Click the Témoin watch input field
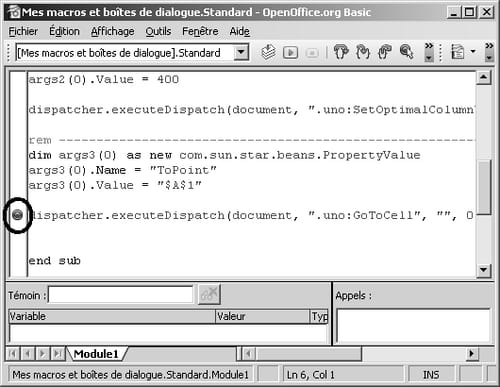The height and width of the screenshot is (387, 500). click(x=121, y=295)
